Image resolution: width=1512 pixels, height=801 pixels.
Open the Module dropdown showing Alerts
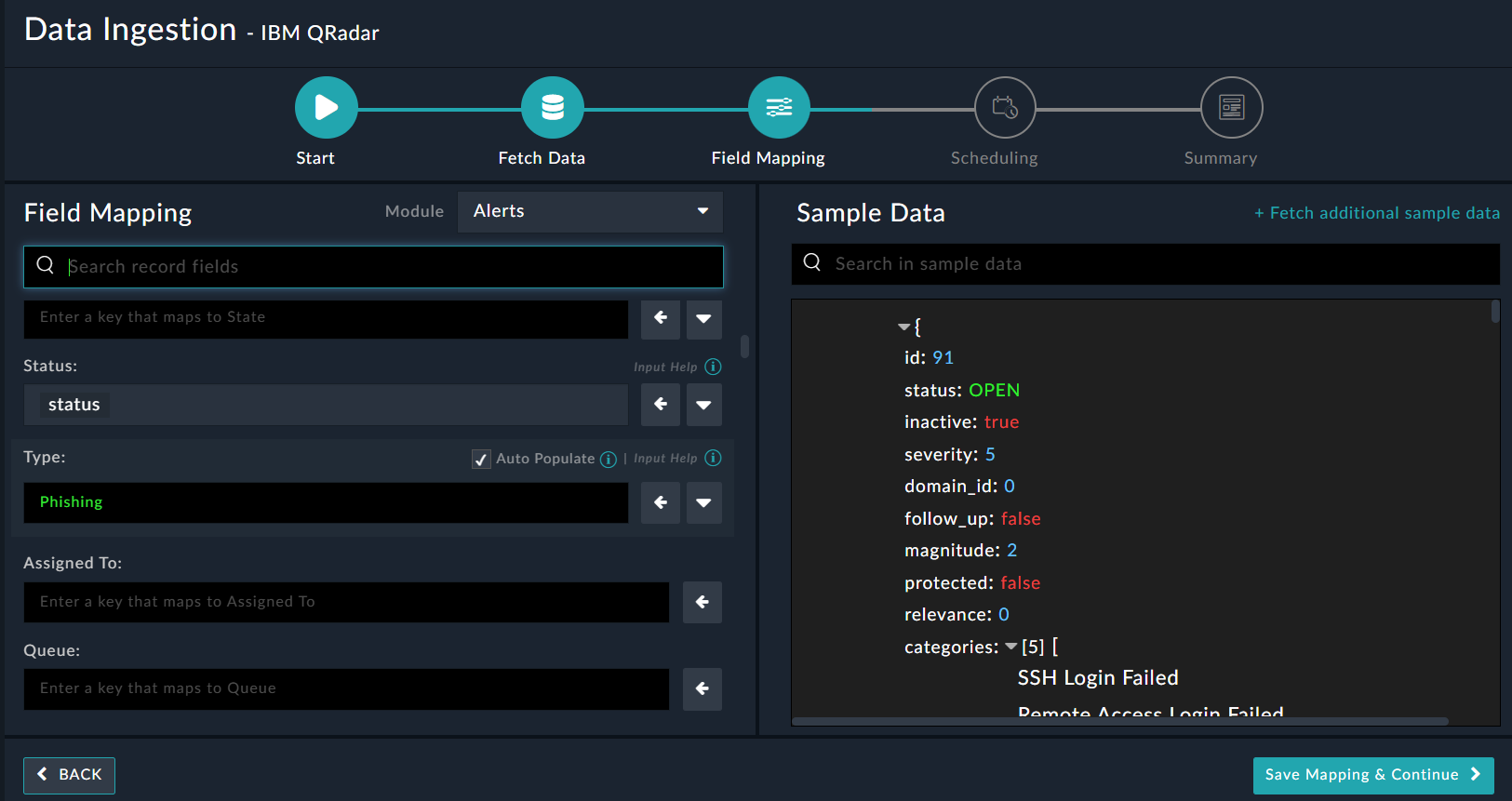pyautogui.click(x=590, y=211)
